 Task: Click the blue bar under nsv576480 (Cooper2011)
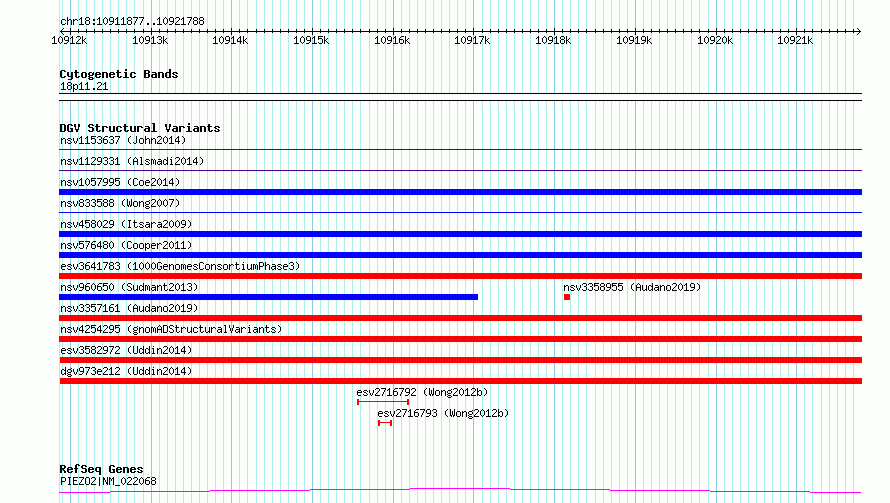click(x=460, y=255)
